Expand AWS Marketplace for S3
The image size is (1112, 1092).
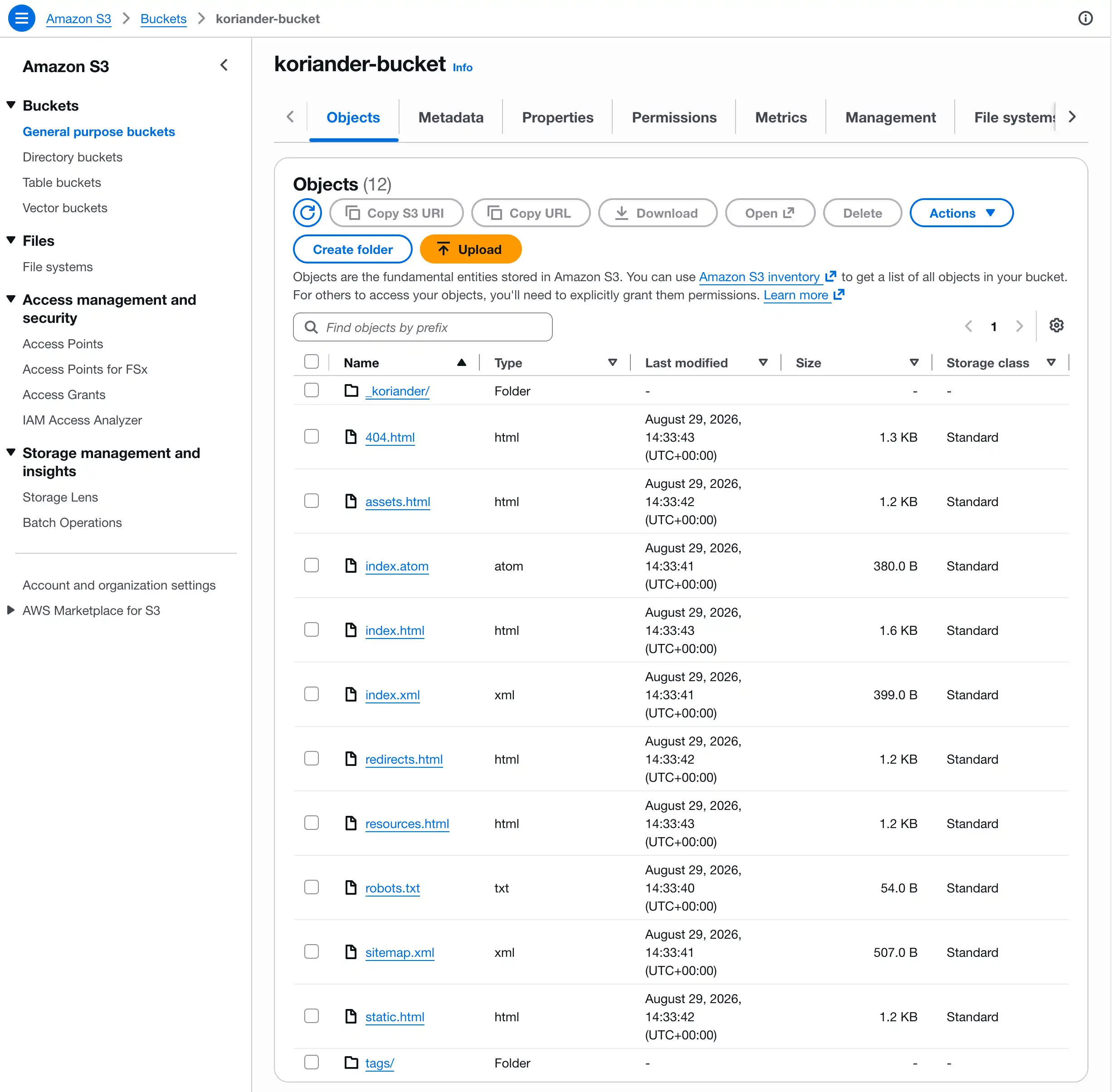pyautogui.click(x=11, y=609)
